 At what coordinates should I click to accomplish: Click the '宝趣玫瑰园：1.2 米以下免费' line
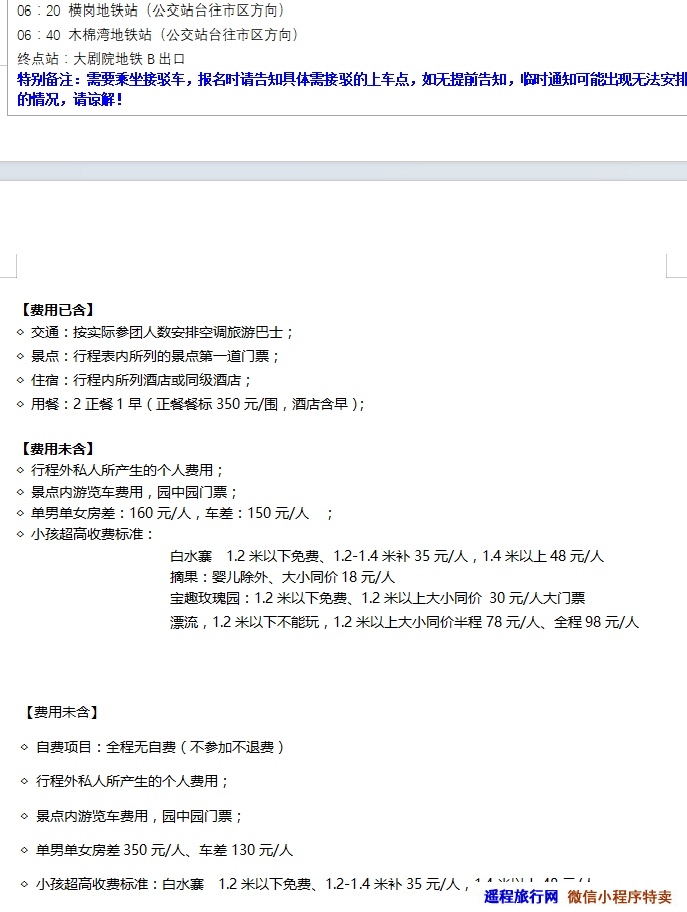tap(378, 598)
